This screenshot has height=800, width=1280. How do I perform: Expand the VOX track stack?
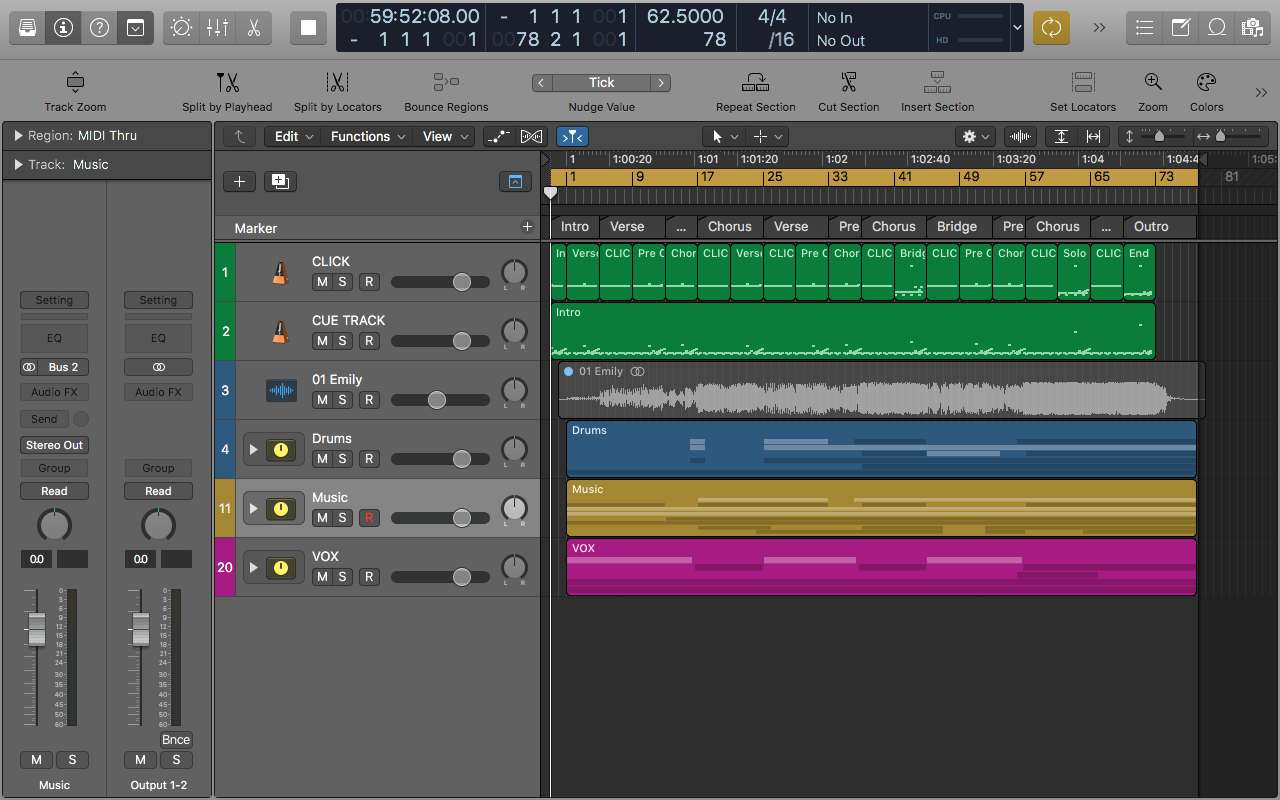click(x=254, y=568)
